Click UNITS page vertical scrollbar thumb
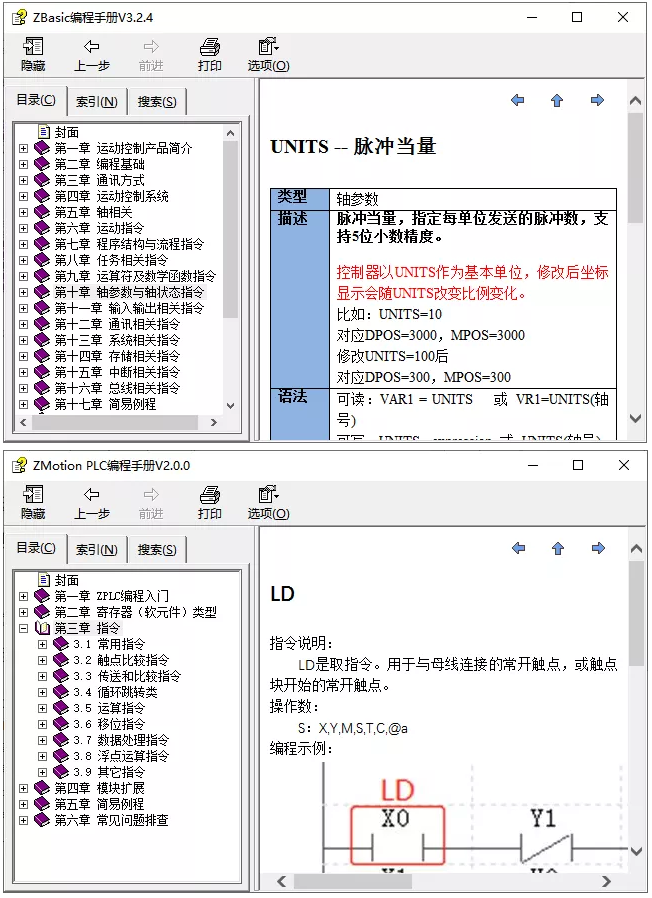Viewport: 652px width, 898px height. point(635,167)
